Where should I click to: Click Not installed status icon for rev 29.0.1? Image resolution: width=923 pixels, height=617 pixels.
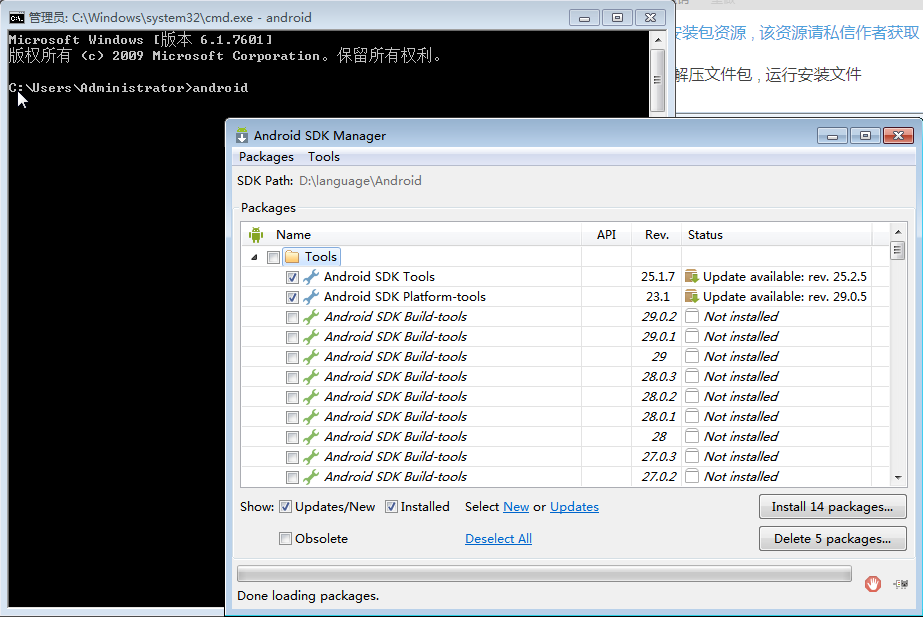692,337
